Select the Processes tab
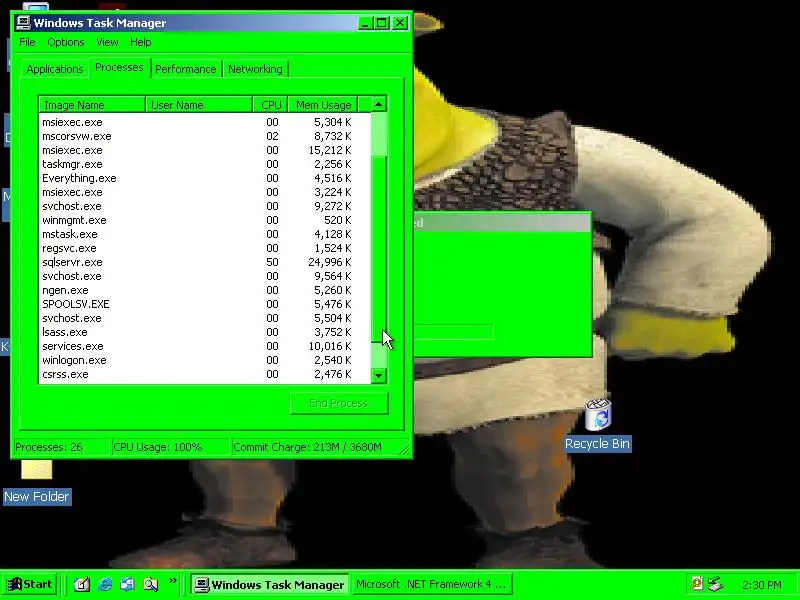The width and height of the screenshot is (800, 600). (x=119, y=67)
